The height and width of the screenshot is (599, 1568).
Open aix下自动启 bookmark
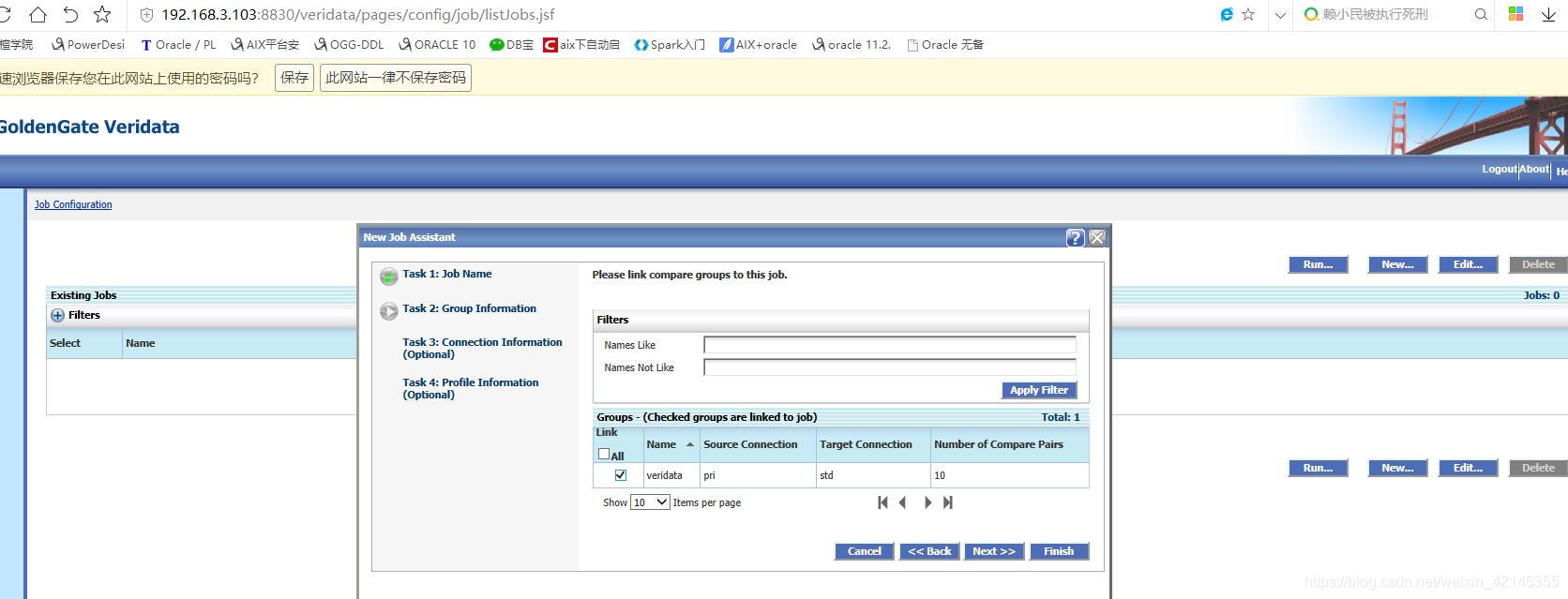click(581, 44)
